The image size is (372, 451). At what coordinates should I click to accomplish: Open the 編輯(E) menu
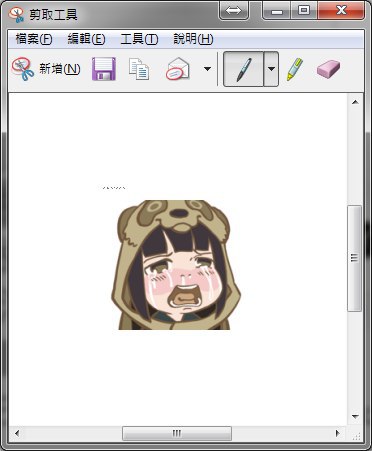[x=86, y=39]
